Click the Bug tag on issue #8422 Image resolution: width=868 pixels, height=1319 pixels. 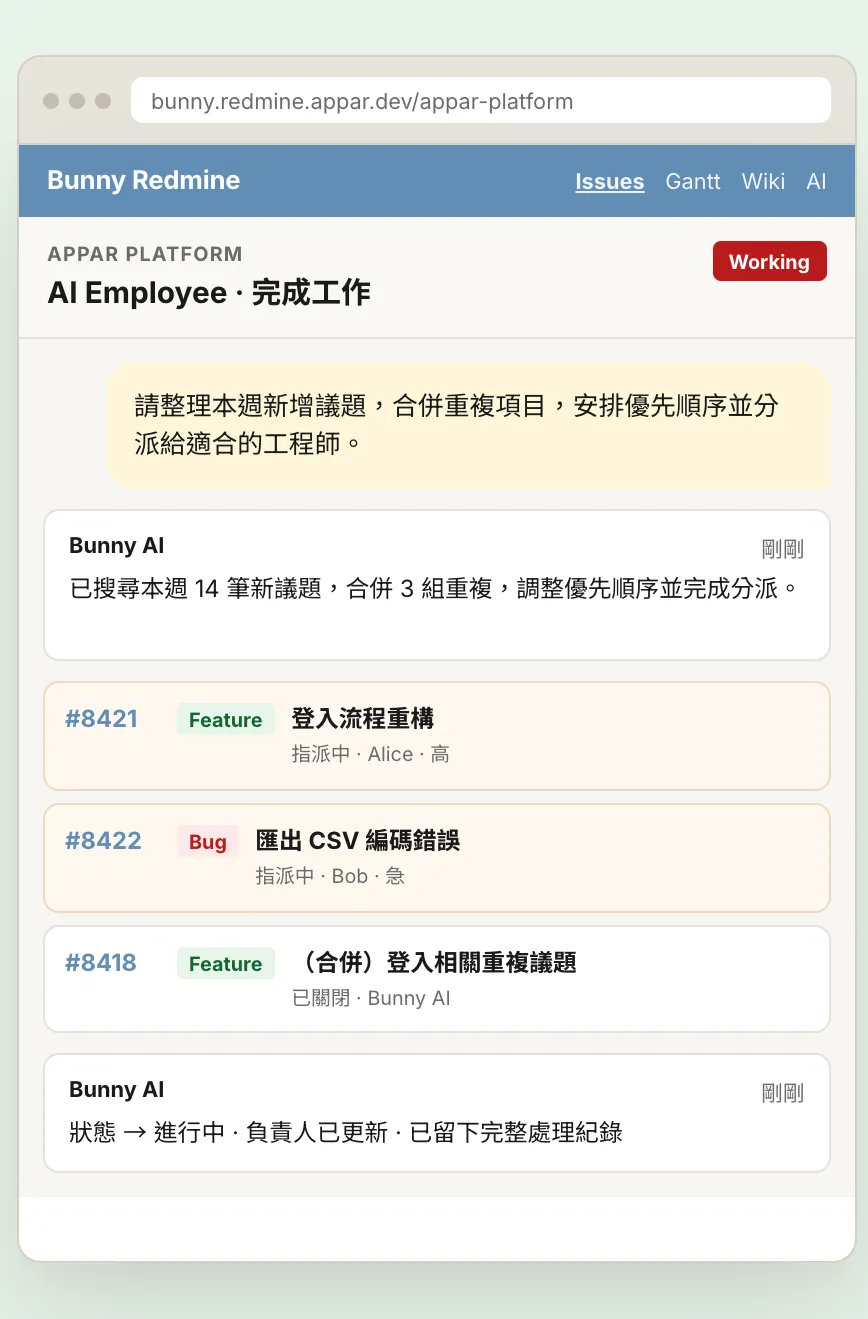point(208,842)
